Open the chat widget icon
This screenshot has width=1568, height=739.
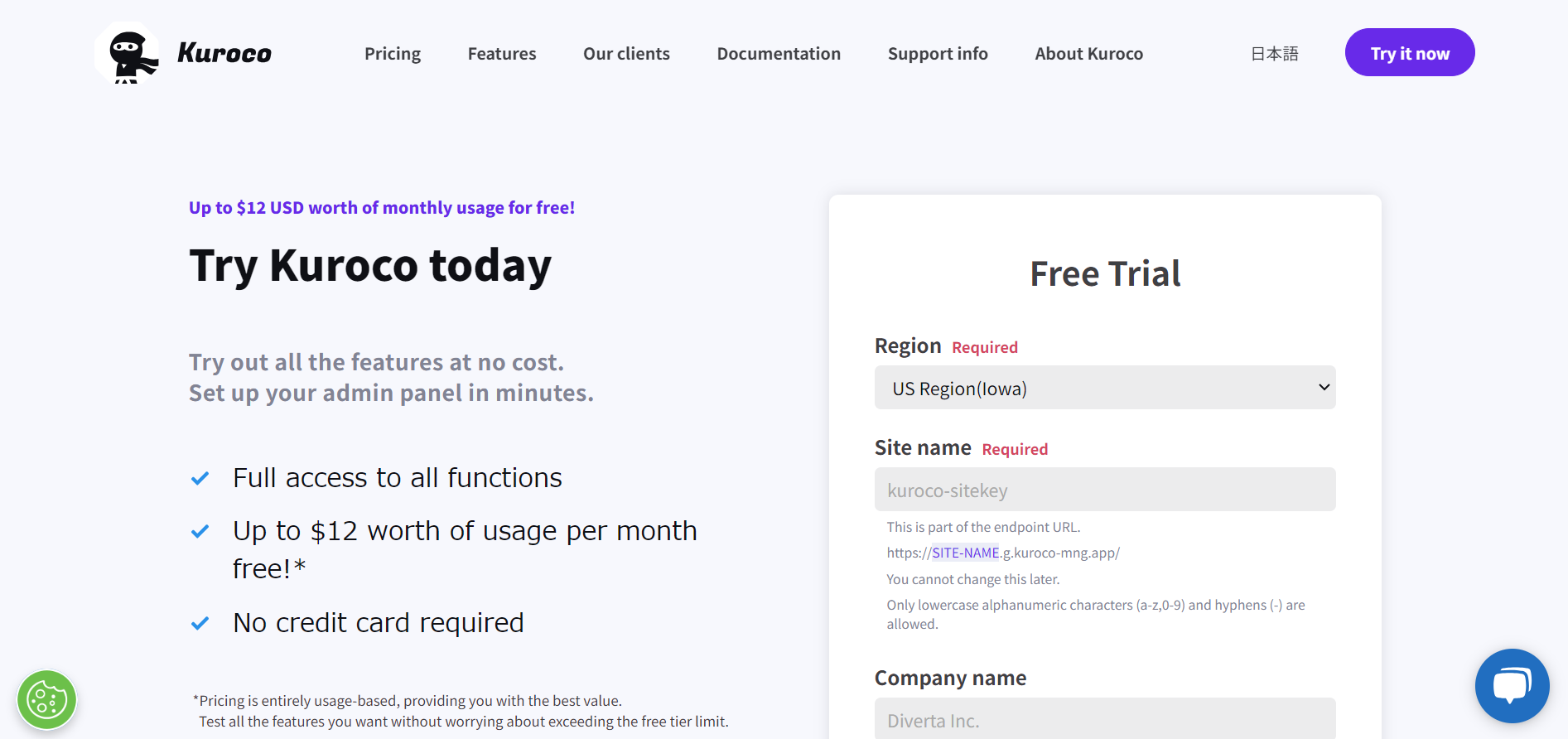pos(1512,686)
